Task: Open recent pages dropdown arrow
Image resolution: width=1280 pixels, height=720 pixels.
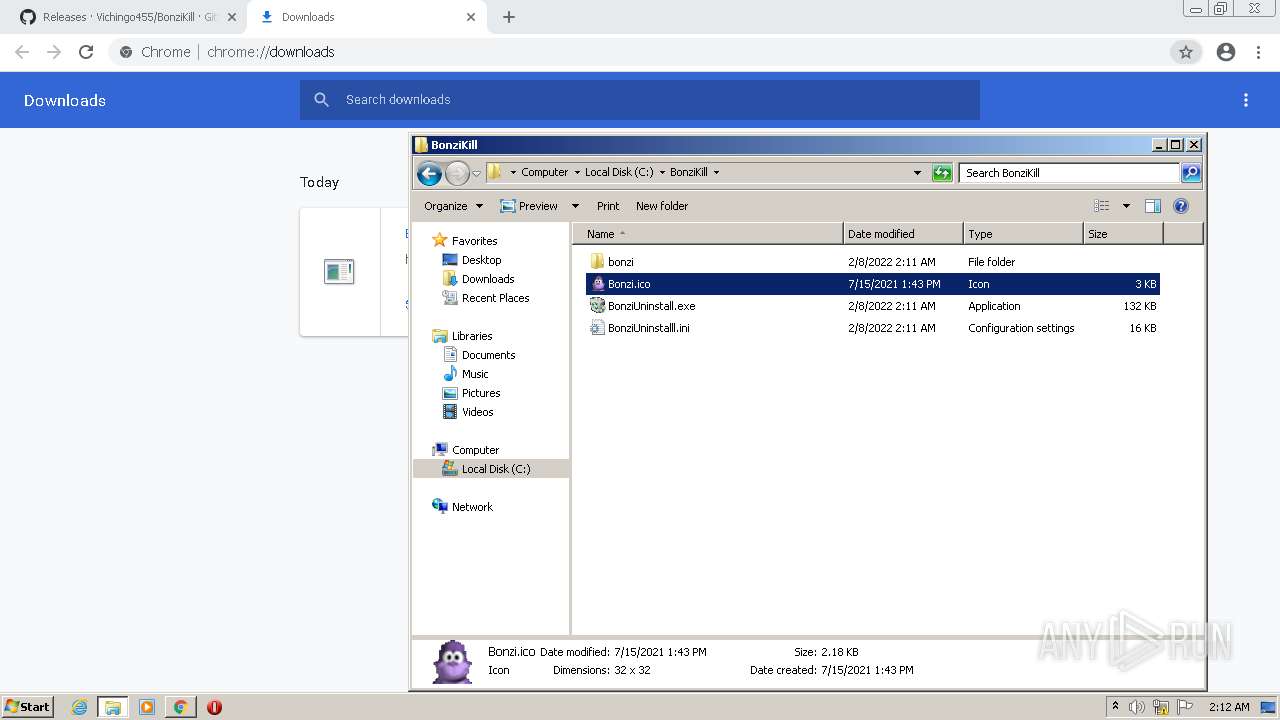Action: pyautogui.click(x=476, y=173)
